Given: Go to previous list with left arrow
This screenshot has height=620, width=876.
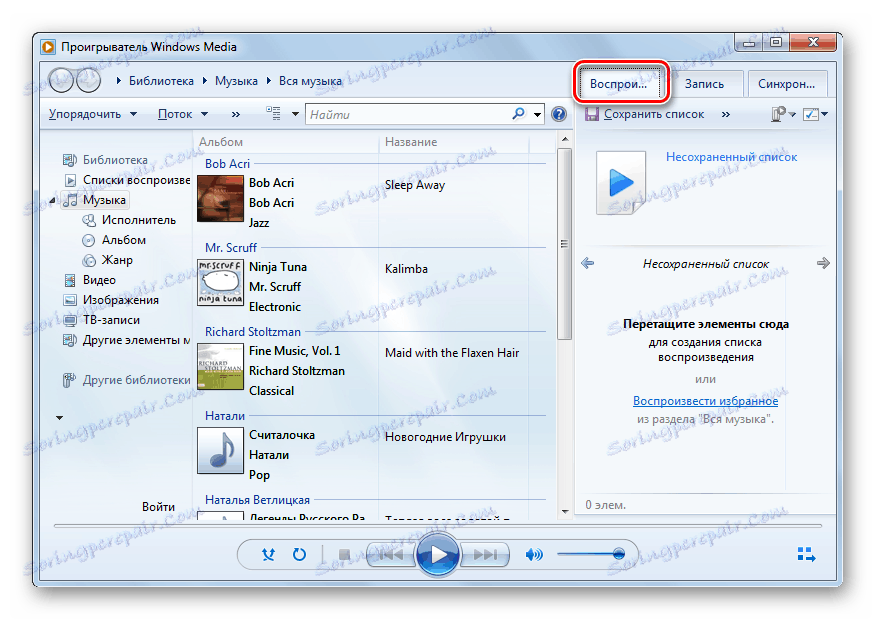Looking at the screenshot, I should (x=587, y=263).
